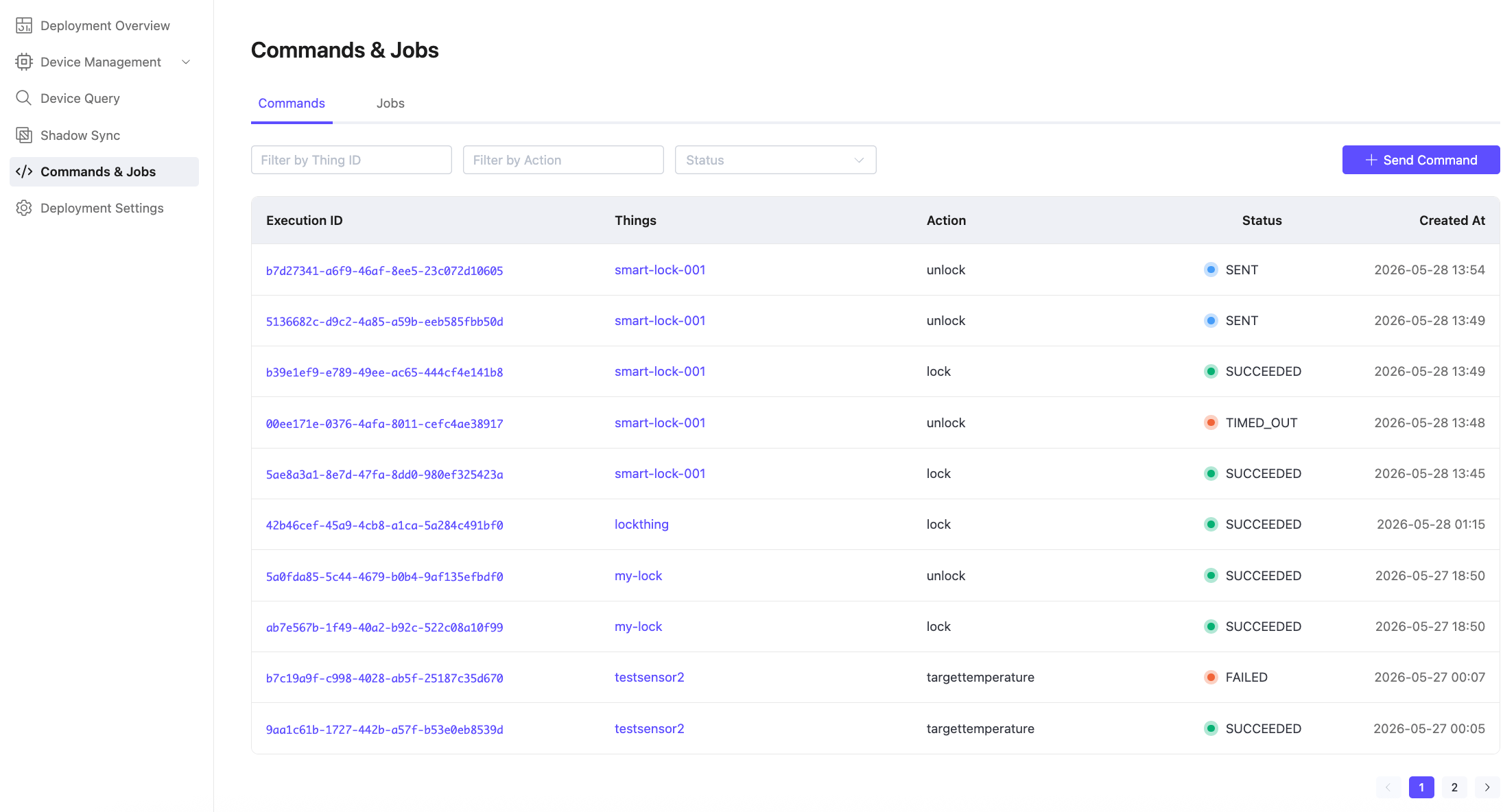Open execution 00ee171e-0376-4afa-8011-cefc4ae38917
This screenshot has width=1503, height=812.
384,424
